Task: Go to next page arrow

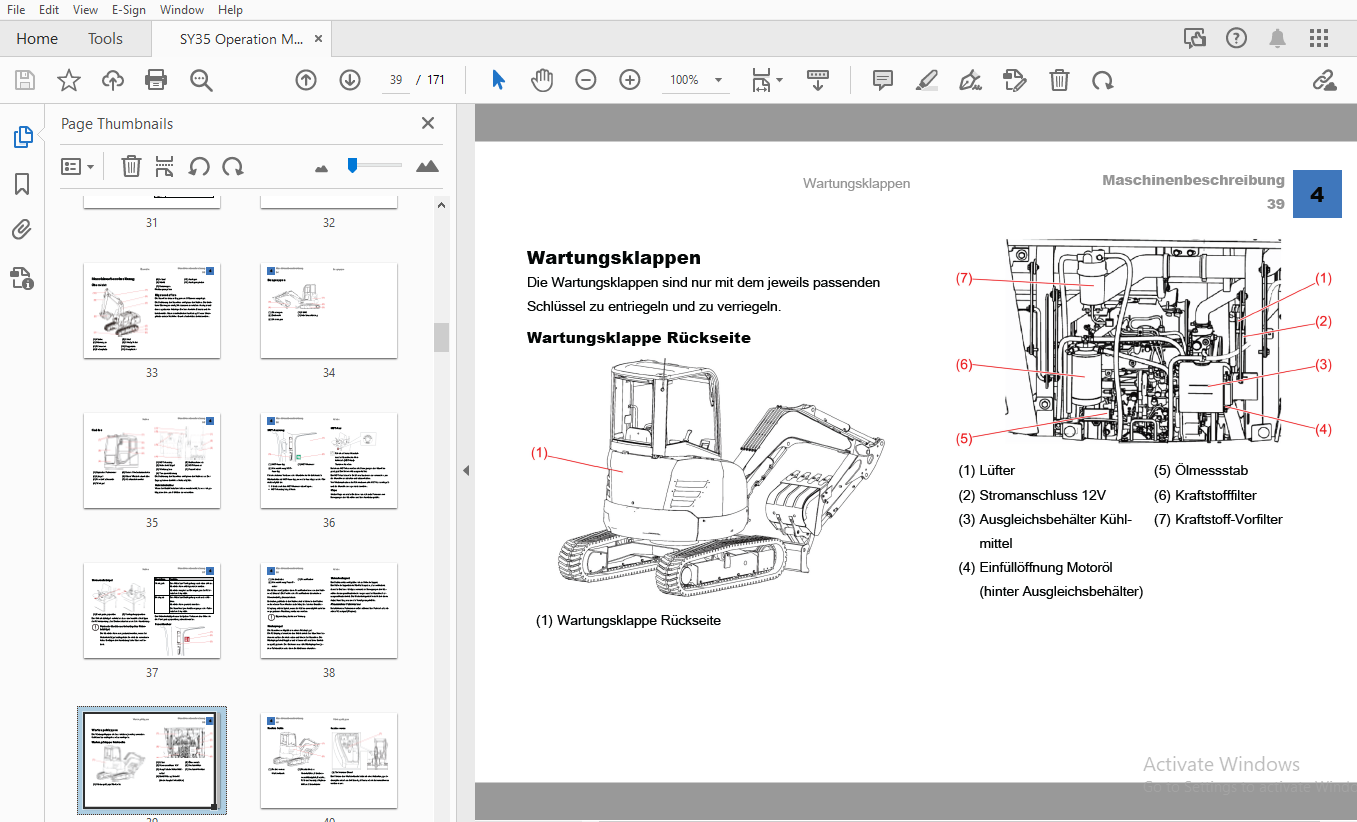Action: tap(350, 80)
